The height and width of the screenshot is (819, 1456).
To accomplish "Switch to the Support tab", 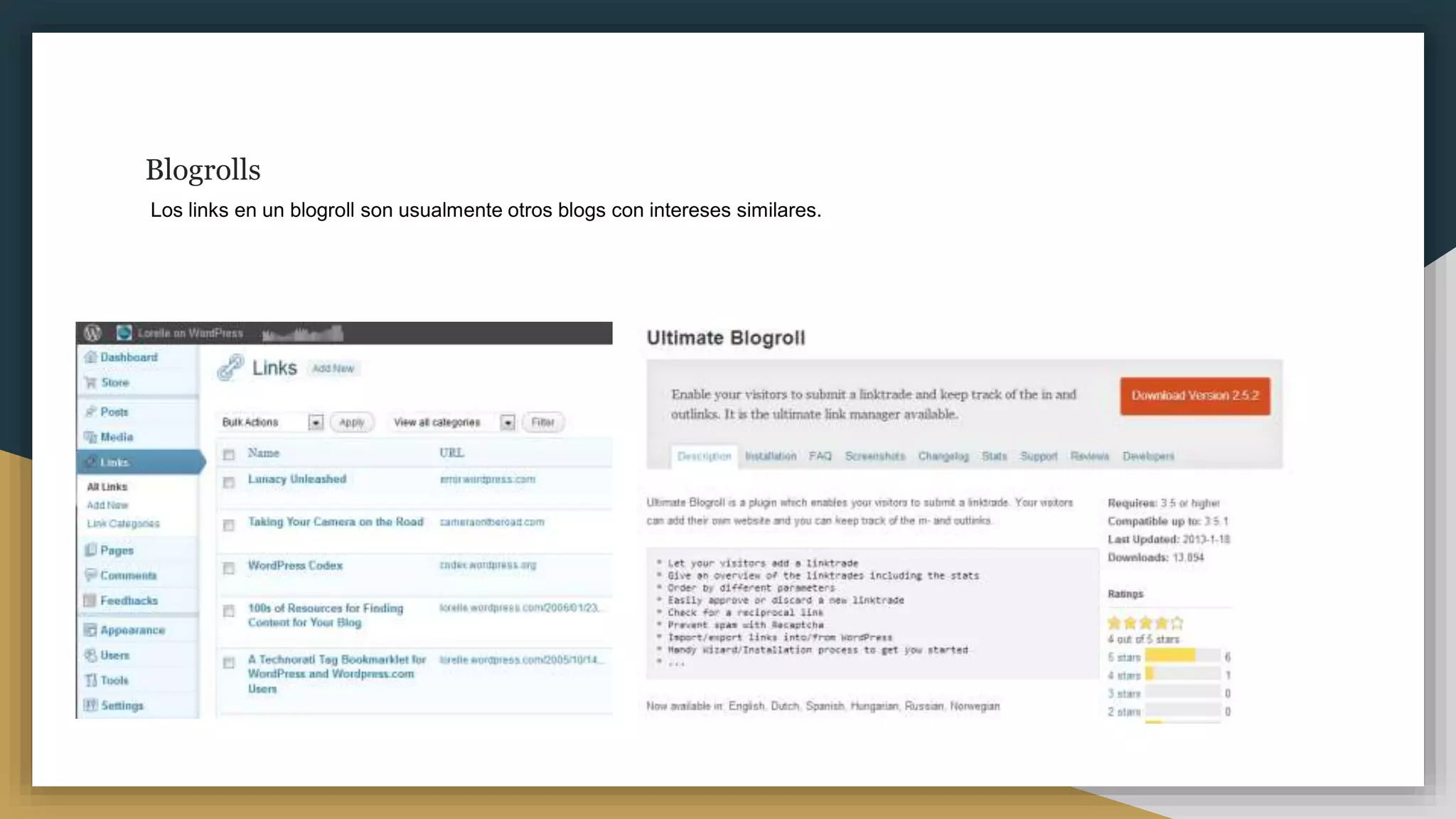I will pyautogui.click(x=1039, y=456).
